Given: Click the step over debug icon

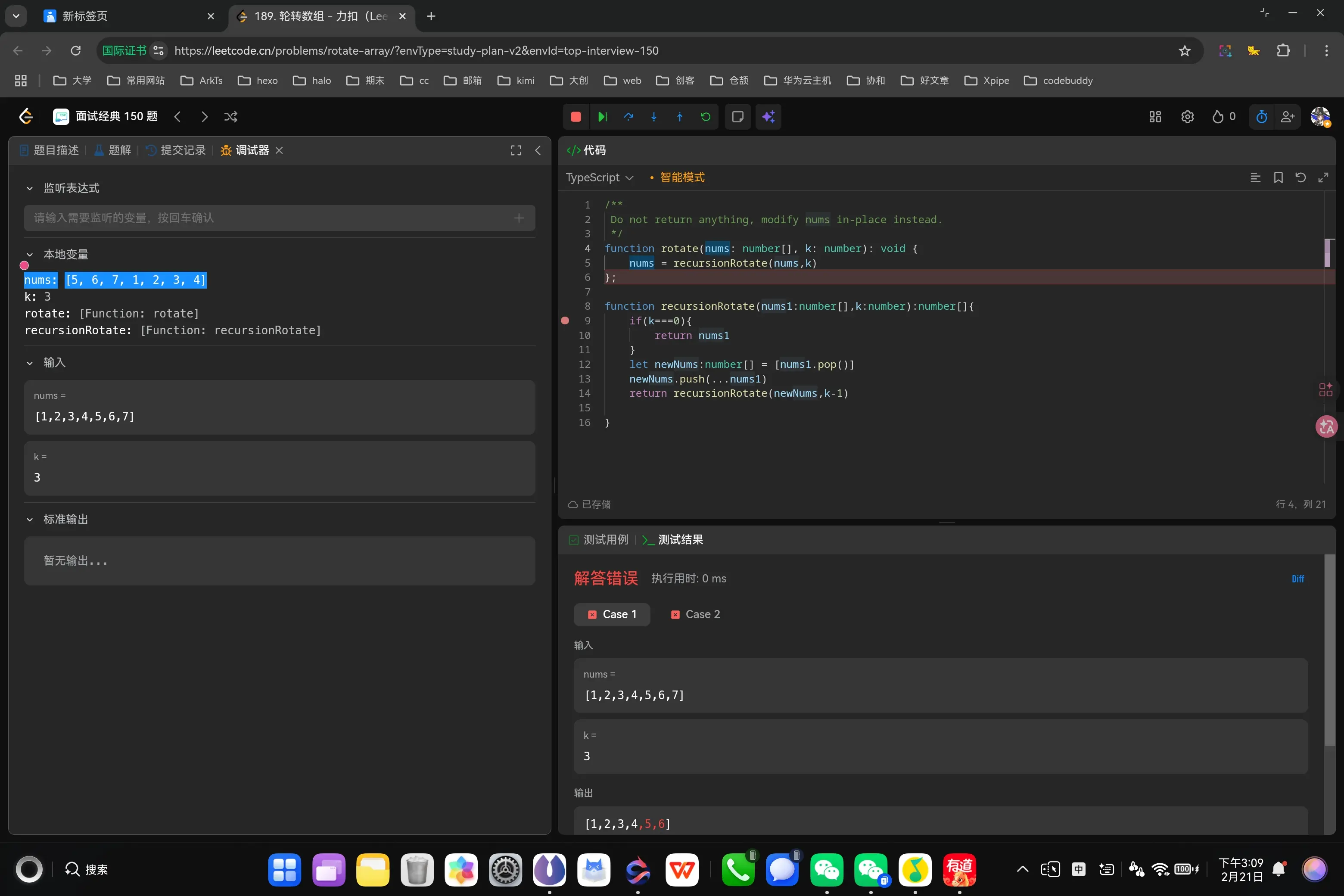Looking at the screenshot, I should (628, 117).
